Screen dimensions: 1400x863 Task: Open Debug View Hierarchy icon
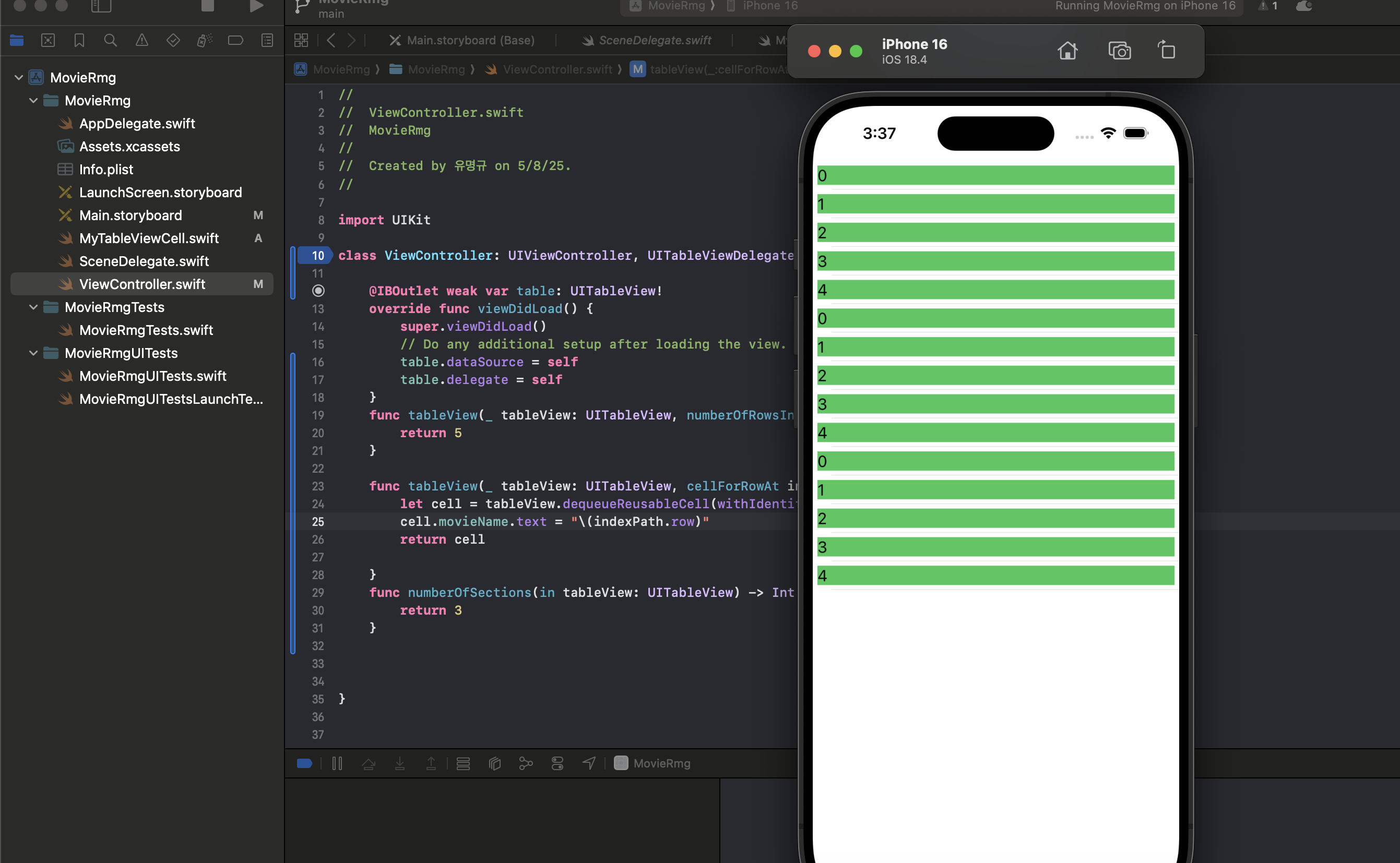coord(463,763)
